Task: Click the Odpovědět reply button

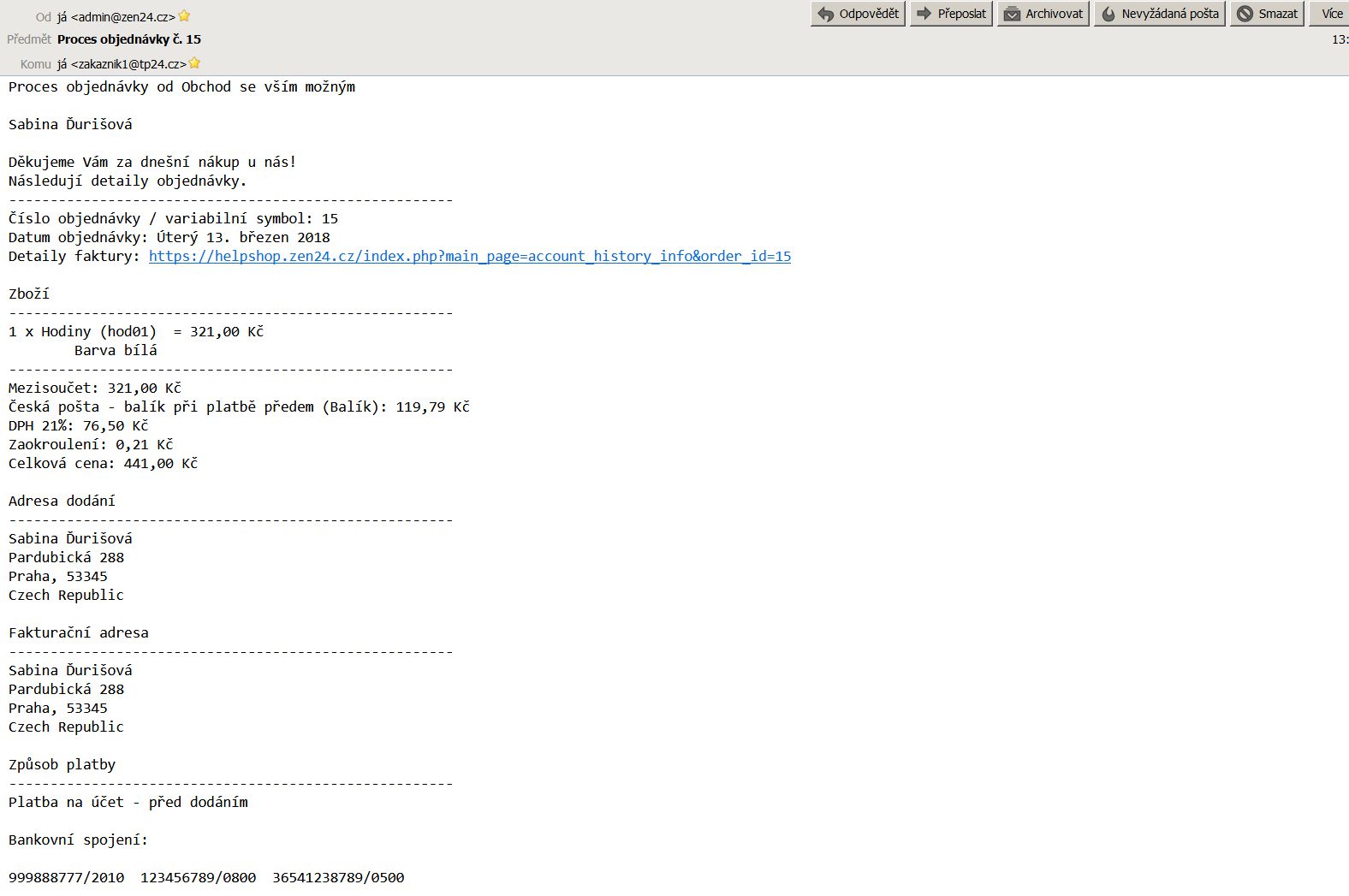Action: point(858,14)
